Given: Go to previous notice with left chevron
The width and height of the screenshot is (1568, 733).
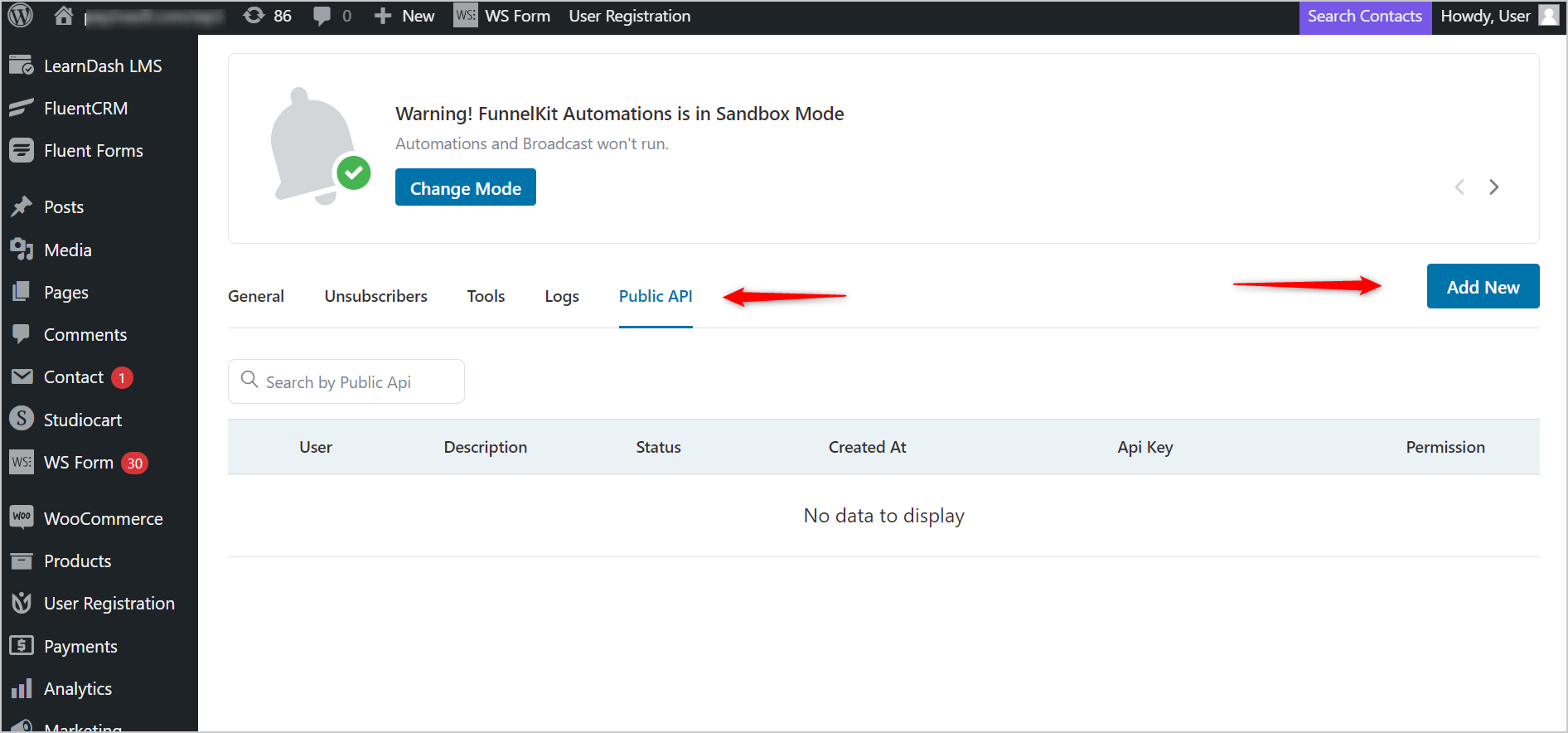Looking at the screenshot, I should pos(1459,187).
